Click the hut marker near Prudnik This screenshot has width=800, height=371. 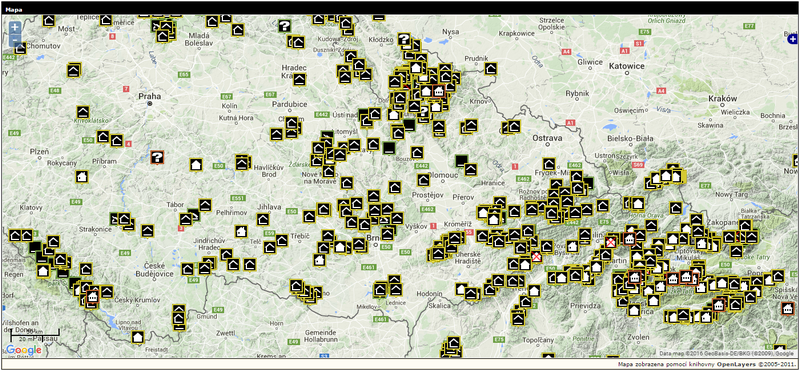491,69
